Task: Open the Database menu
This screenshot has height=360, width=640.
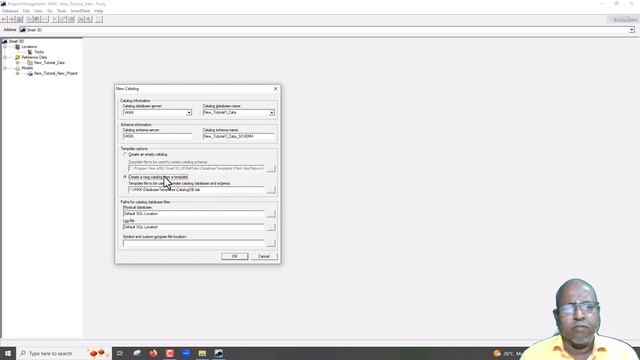Action: (10, 11)
